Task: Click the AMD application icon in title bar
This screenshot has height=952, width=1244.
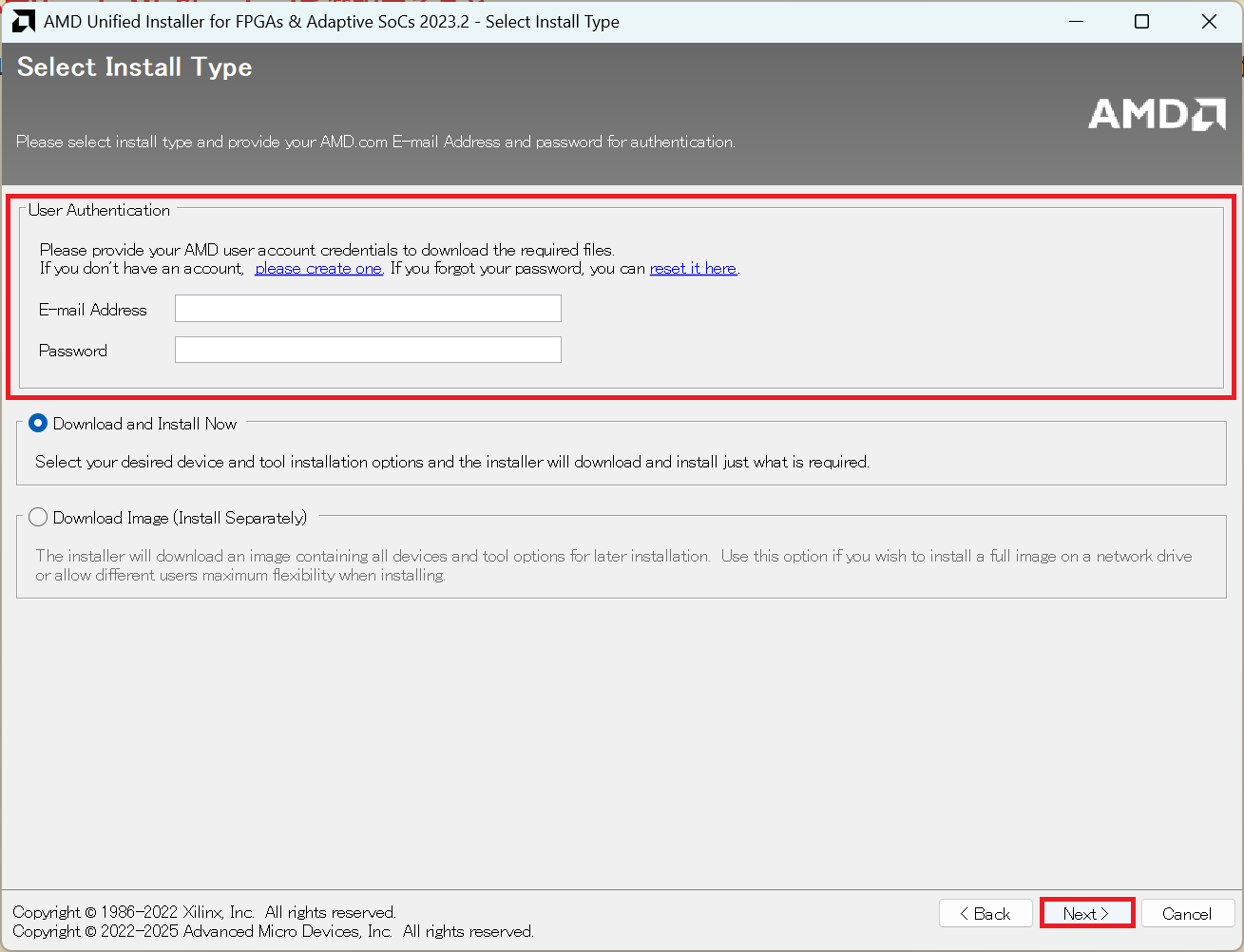Action: 23,21
